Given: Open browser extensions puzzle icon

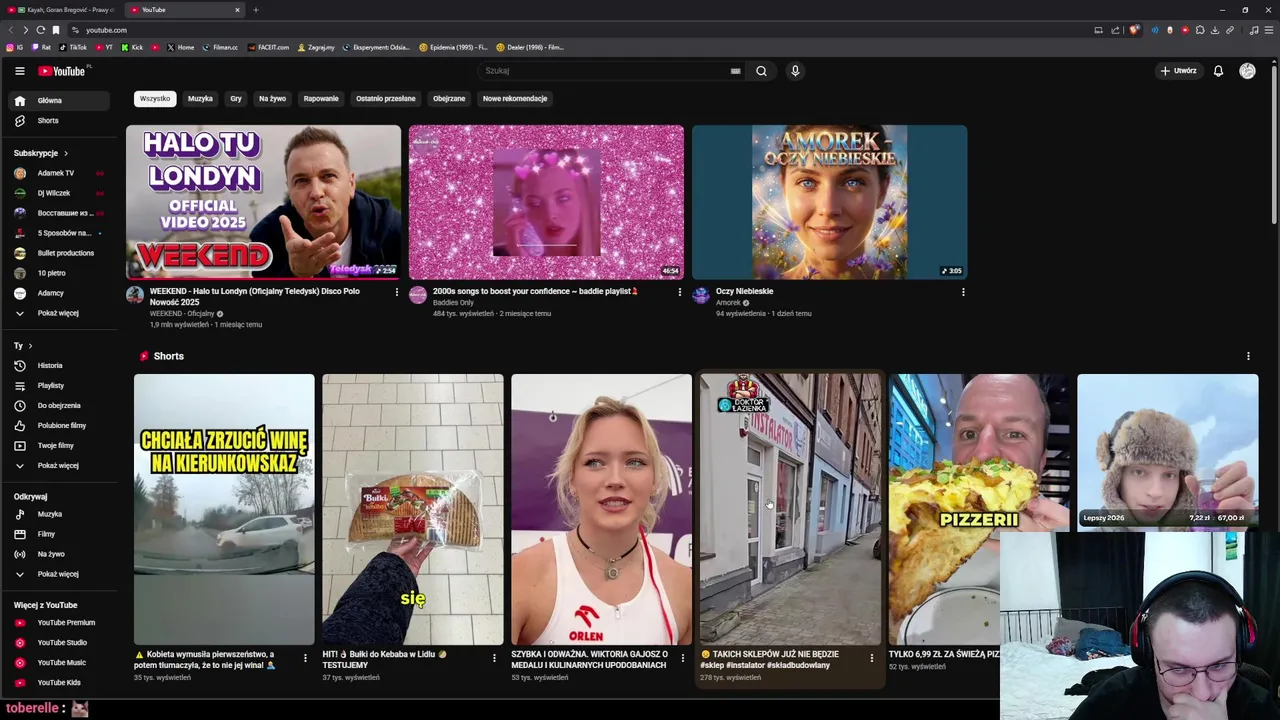Looking at the screenshot, I should point(1200,30).
